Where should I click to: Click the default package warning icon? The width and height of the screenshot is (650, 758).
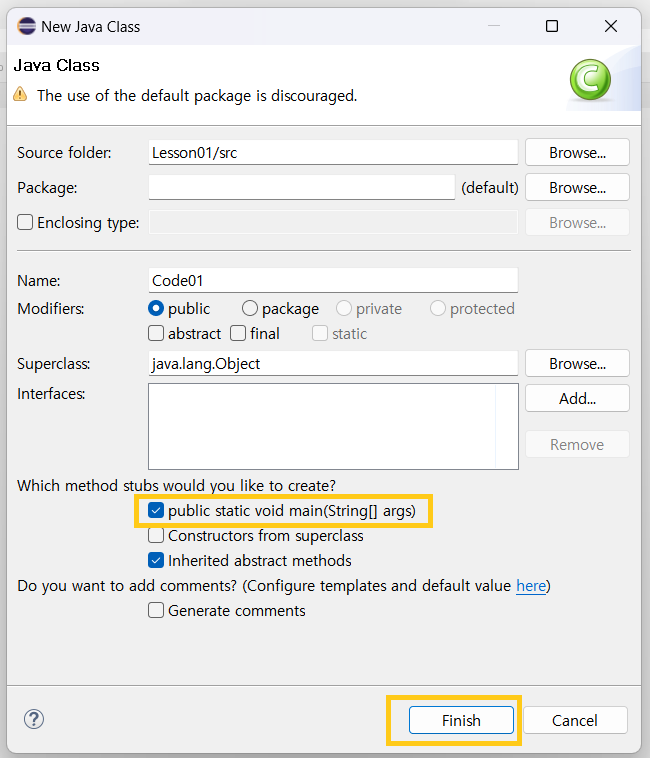[x=20, y=95]
